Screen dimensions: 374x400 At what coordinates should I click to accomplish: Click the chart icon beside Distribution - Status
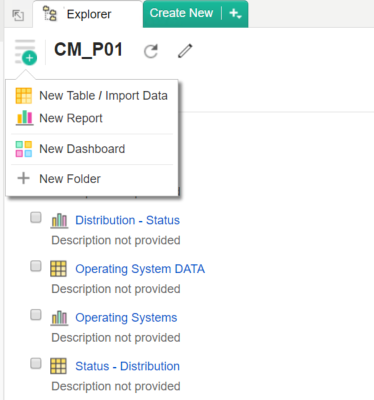pos(59,221)
